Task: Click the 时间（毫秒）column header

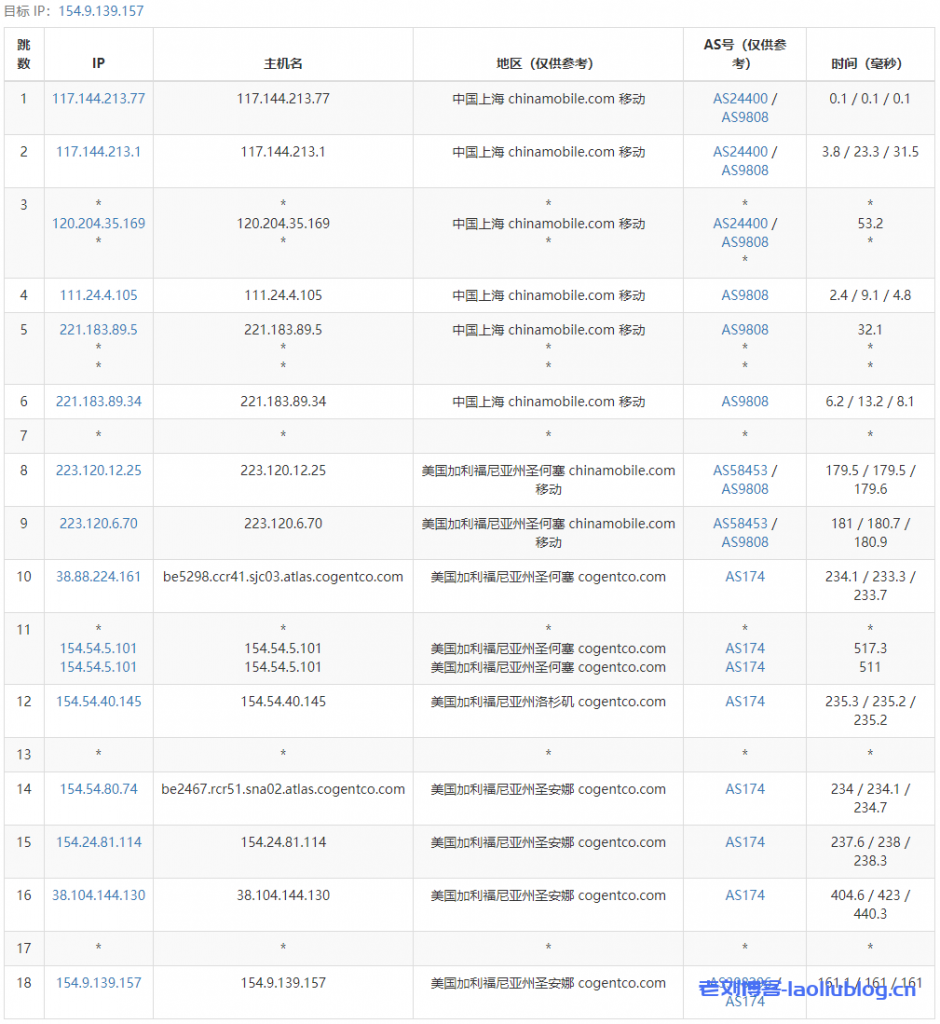Action: click(x=866, y=63)
